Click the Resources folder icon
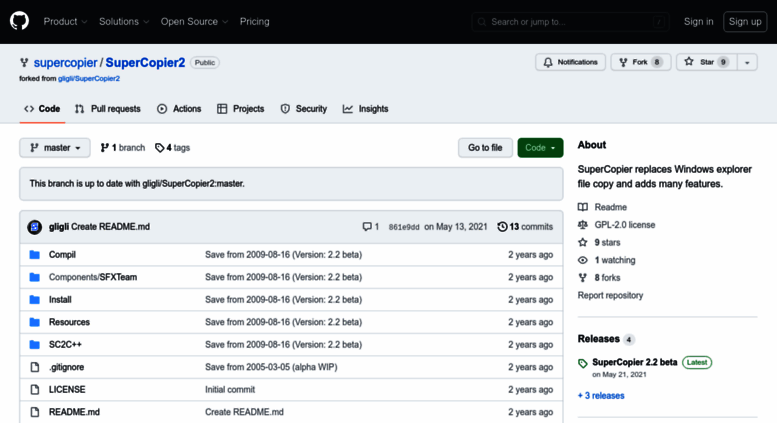777x423 pixels. (34, 322)
